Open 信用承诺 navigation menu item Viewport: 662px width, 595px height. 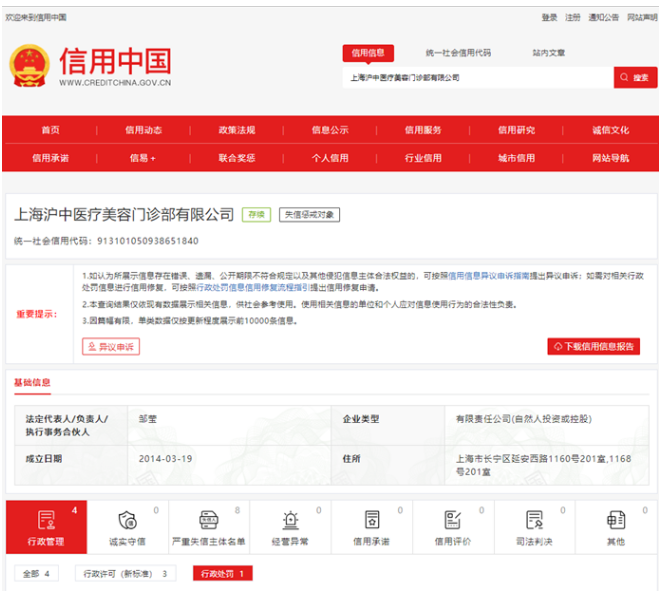(50, 158)
